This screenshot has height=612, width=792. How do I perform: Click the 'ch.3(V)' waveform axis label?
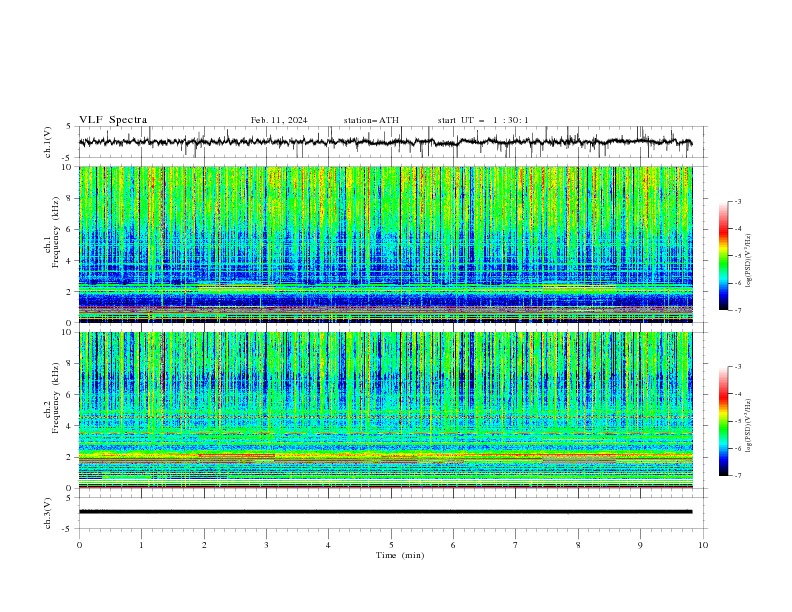[48, 513]
